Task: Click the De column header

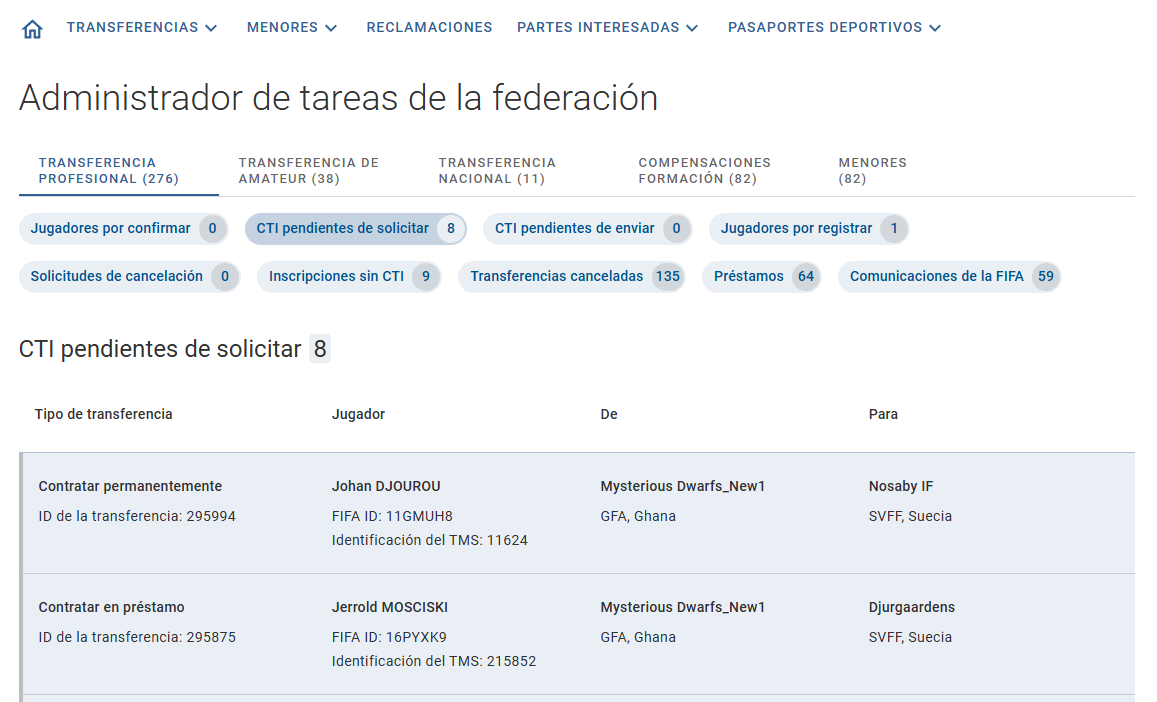Action: point(609,414)
